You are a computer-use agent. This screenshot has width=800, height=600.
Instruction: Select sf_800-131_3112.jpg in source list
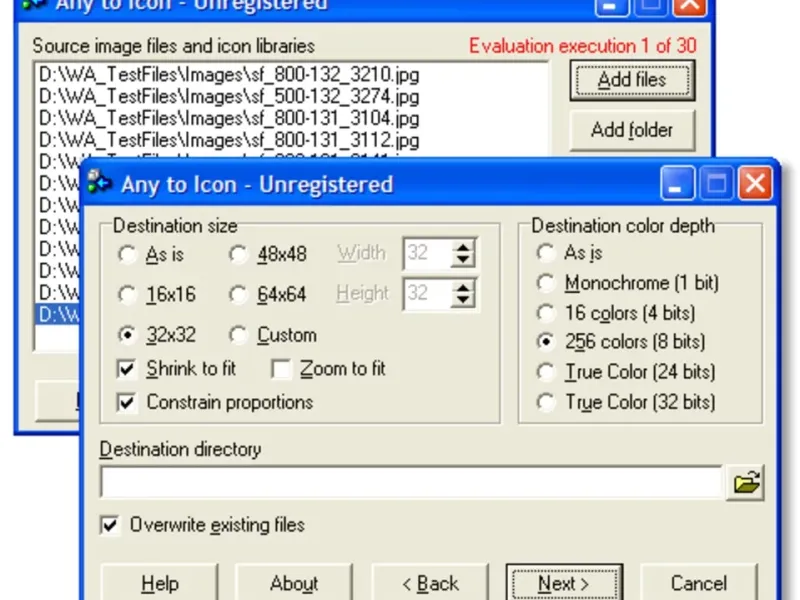click(x=229, y=140)
